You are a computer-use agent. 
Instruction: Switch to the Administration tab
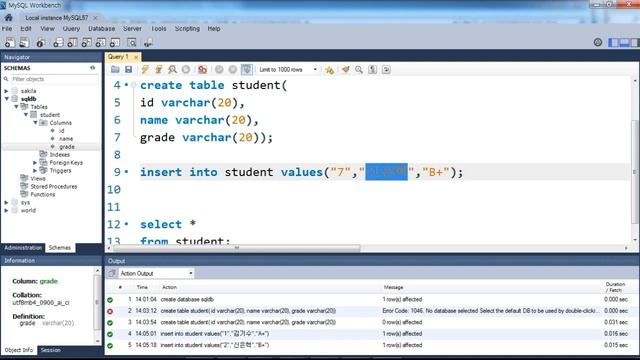point(23,248)
